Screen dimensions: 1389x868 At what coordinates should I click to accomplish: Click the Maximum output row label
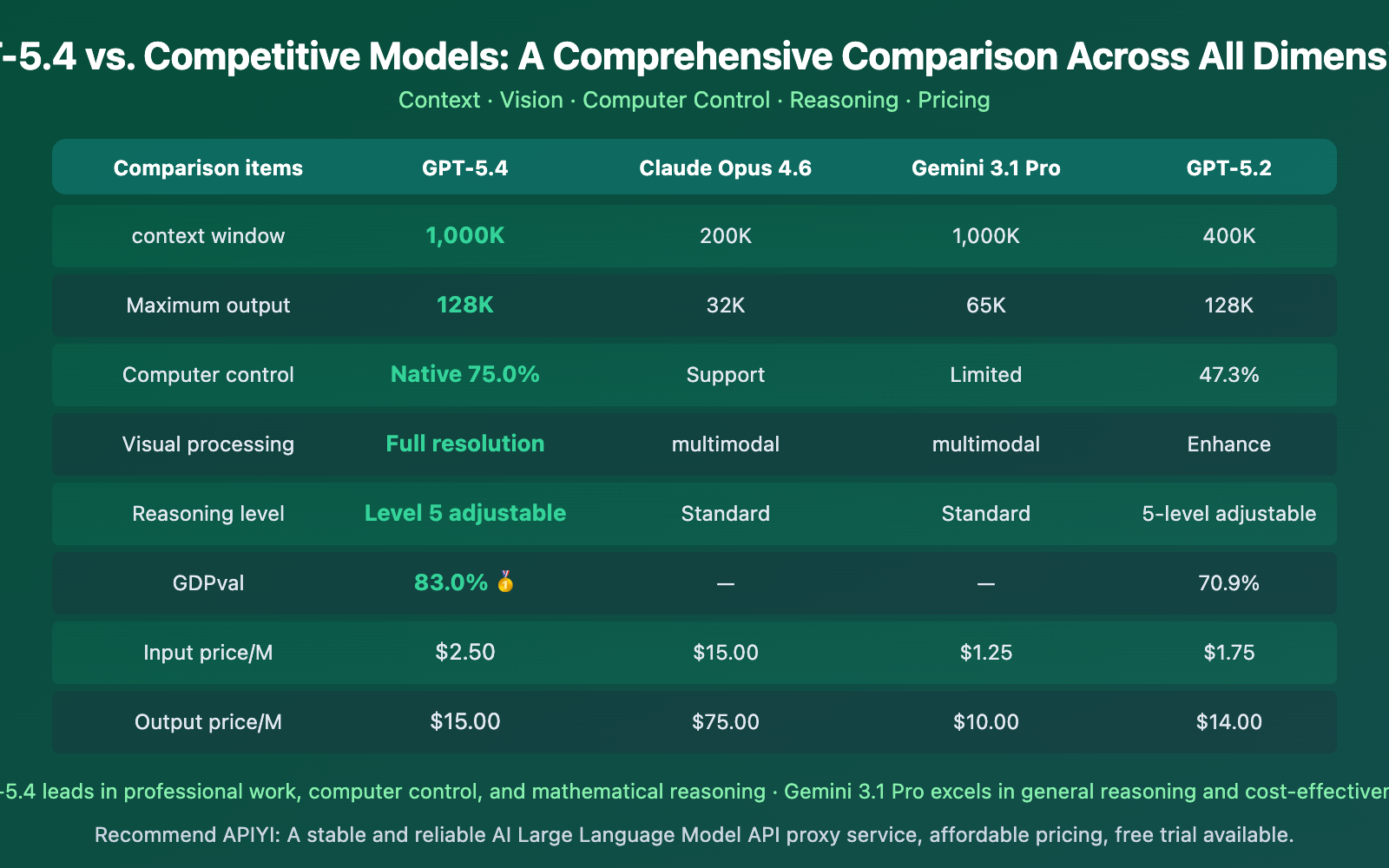208,306
